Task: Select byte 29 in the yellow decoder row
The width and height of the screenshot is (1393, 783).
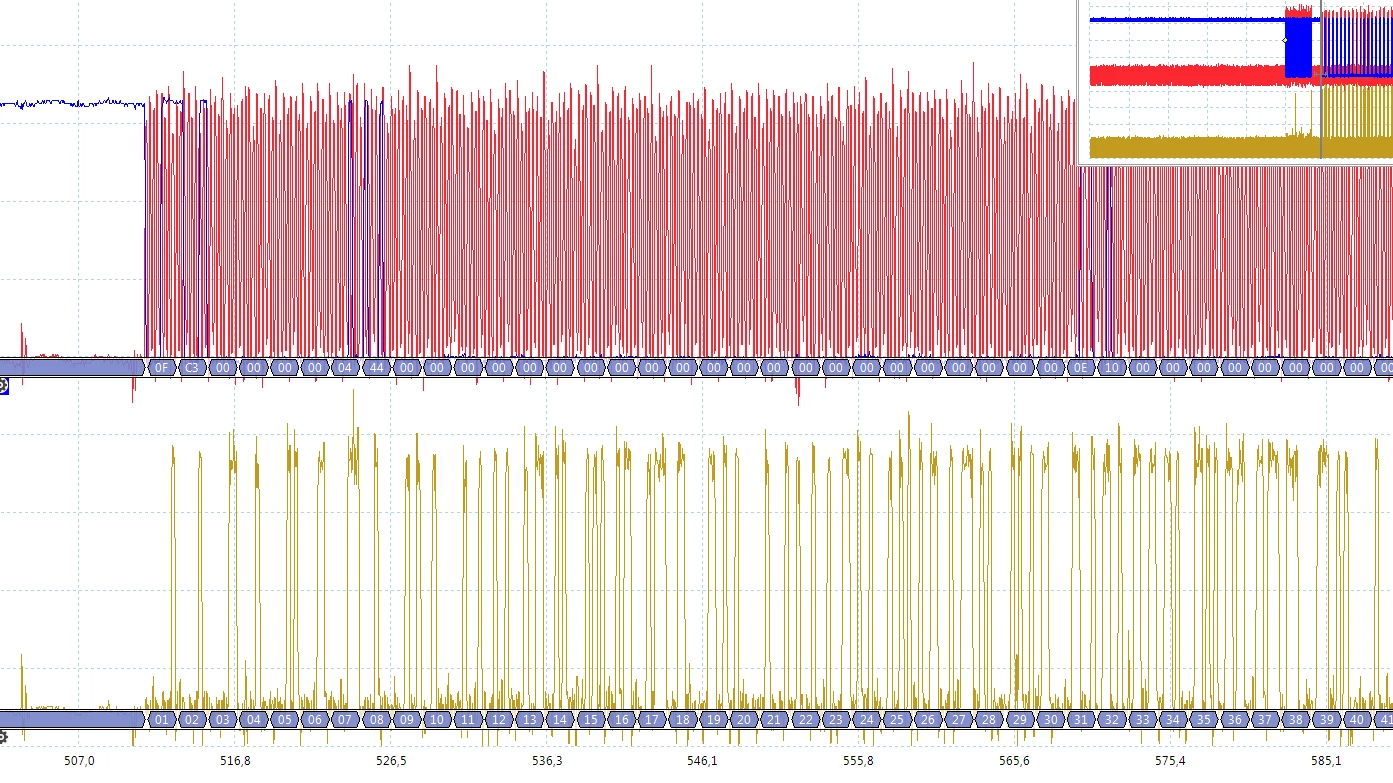Action: (1019, 719)
